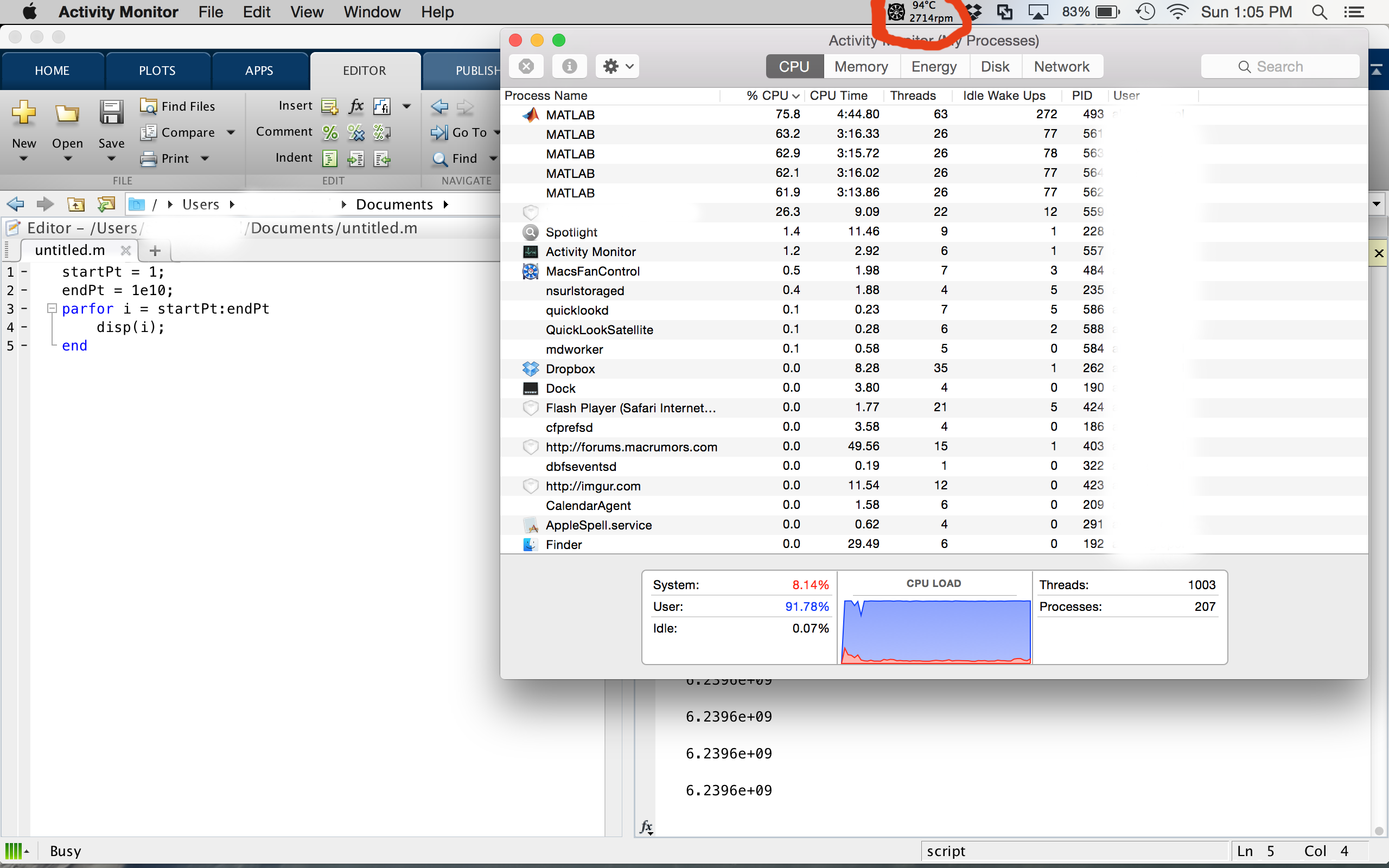Expand the New file dropdown arrow
The width and height of the screenshot is (1389, 868).
click(x=23, y=159)
